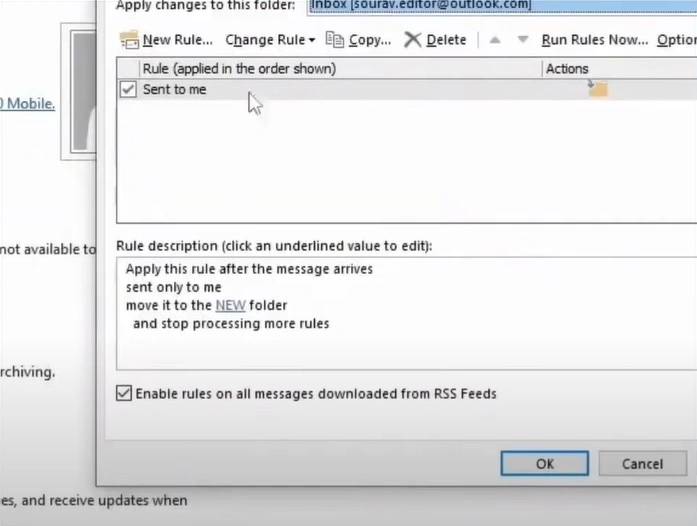Click the move-to-folder action icon
Image resolution: width=697 pixels, height=526 pixels.
click(x=597, y=88)
